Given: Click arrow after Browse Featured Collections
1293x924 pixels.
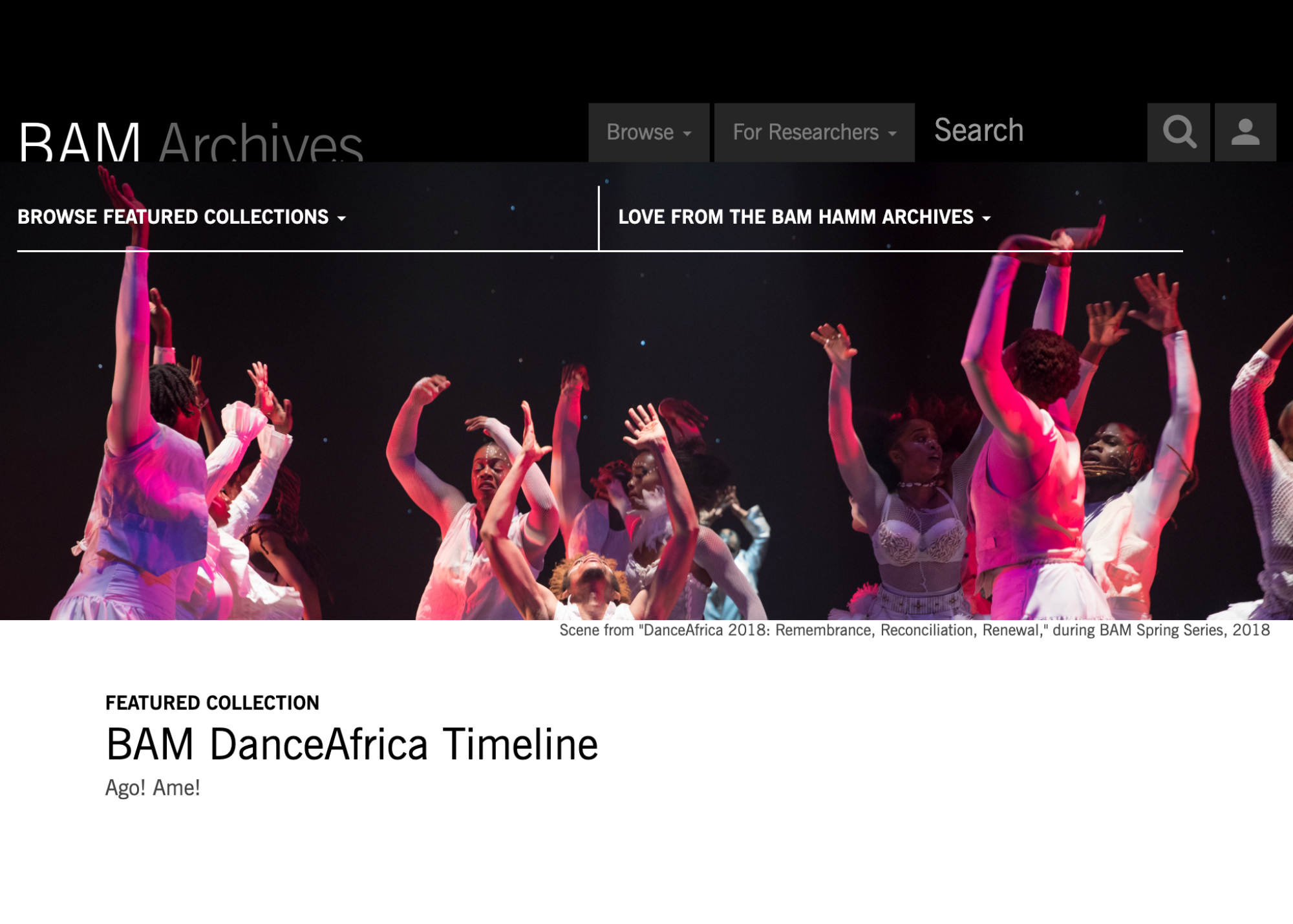Looking at the screenshot, I should click(x=341, y=219).
